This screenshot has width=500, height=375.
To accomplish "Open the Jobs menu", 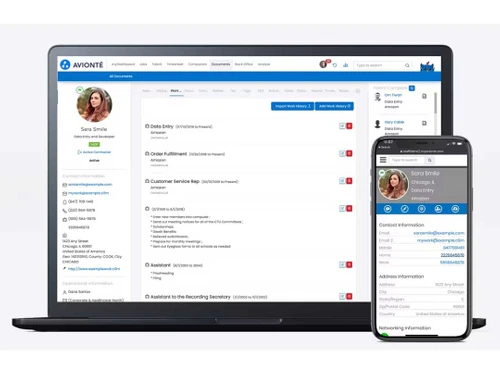I will click(x=143, y=64).
